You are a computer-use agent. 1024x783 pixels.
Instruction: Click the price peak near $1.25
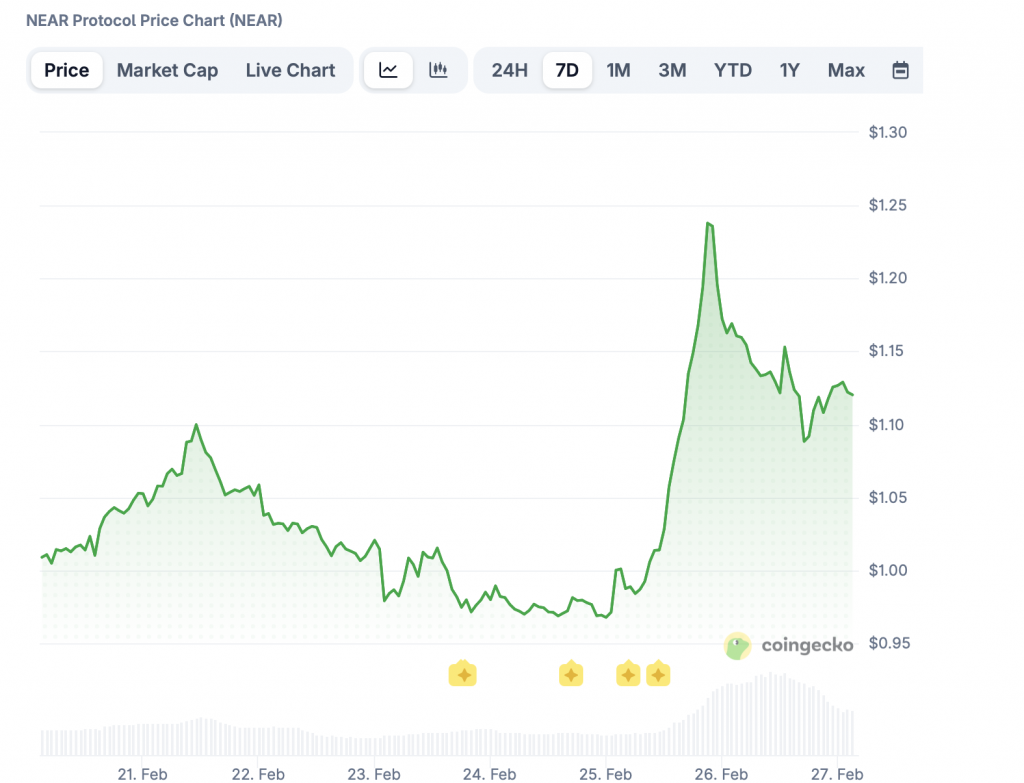tap(708, 224)
